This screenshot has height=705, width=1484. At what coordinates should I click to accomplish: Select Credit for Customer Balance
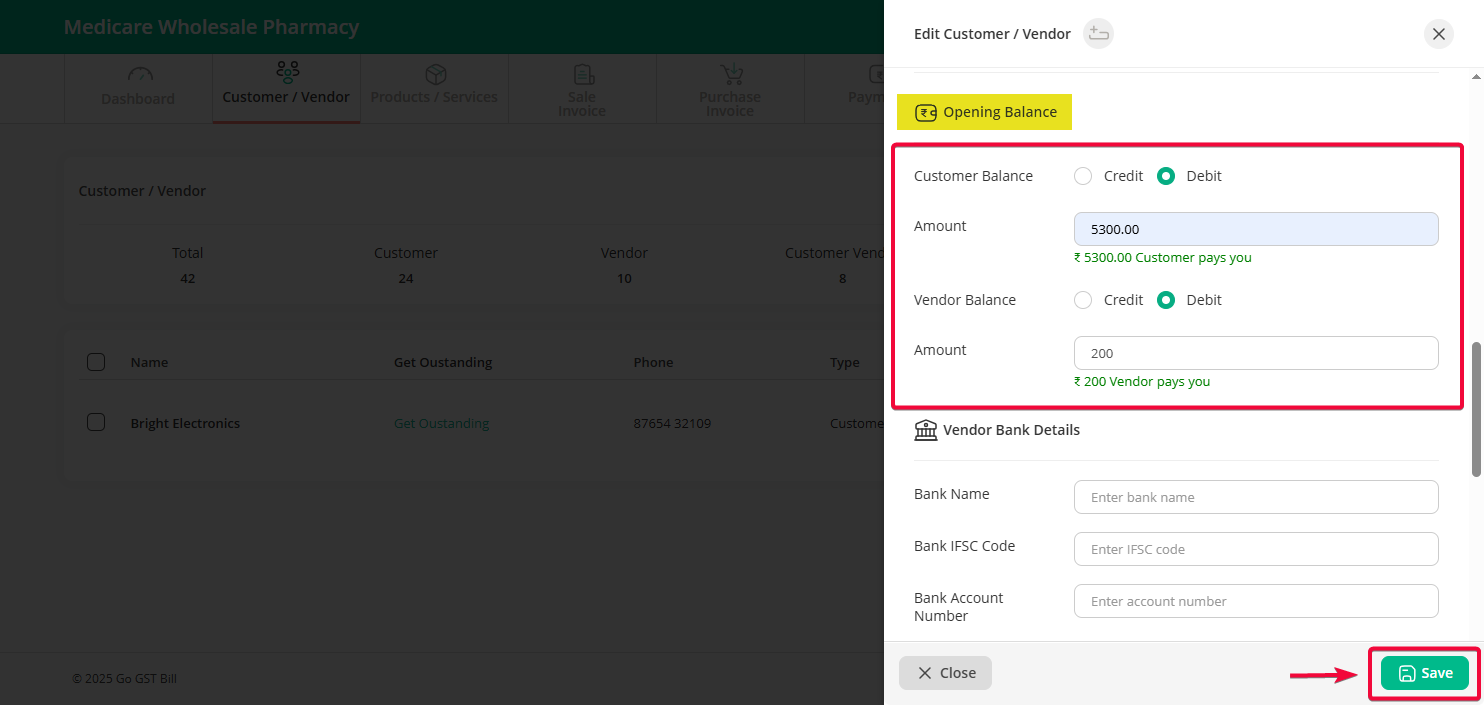[1083, 176]
